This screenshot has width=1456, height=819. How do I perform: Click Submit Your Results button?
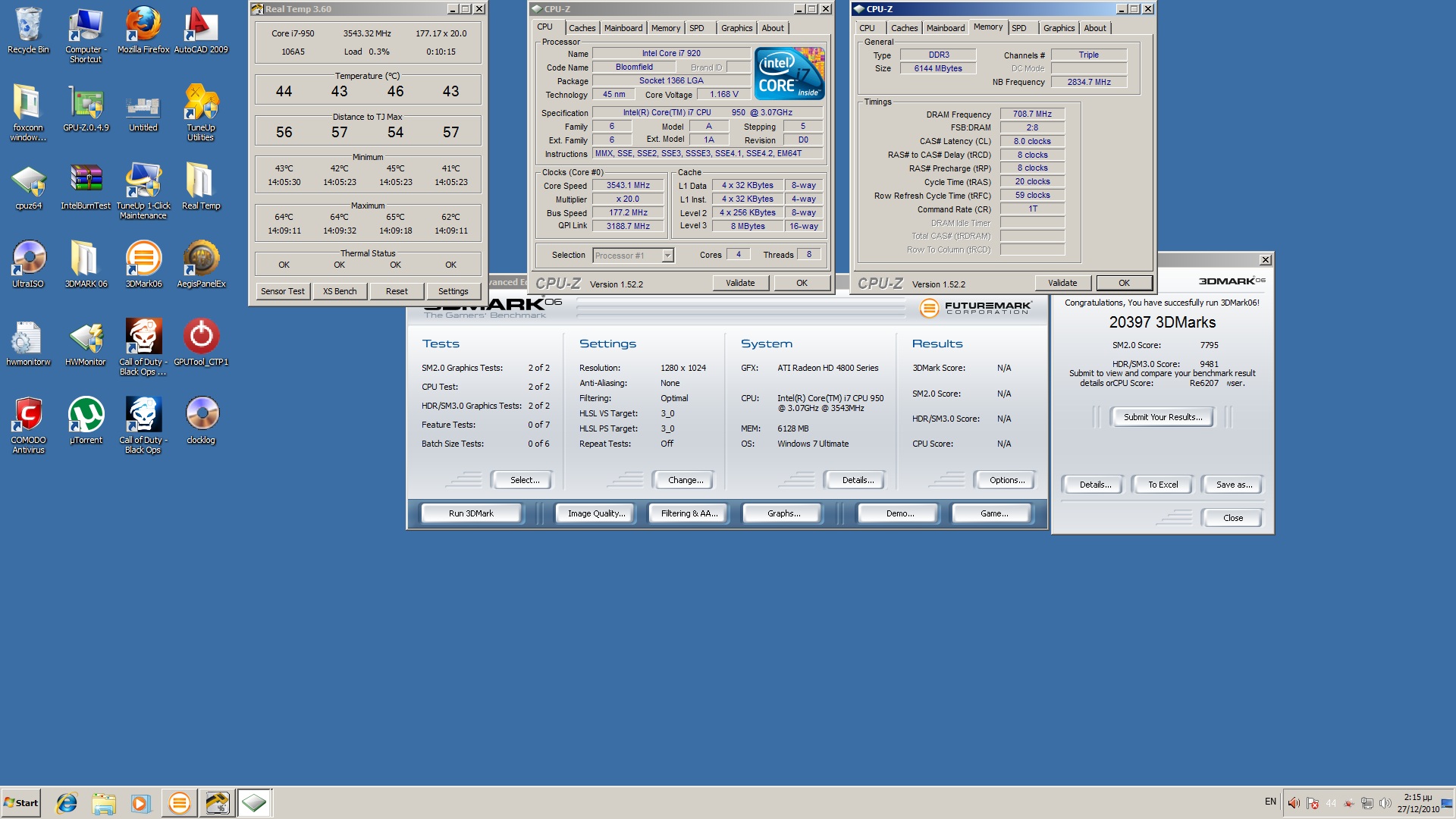[x=1163, y=417]
